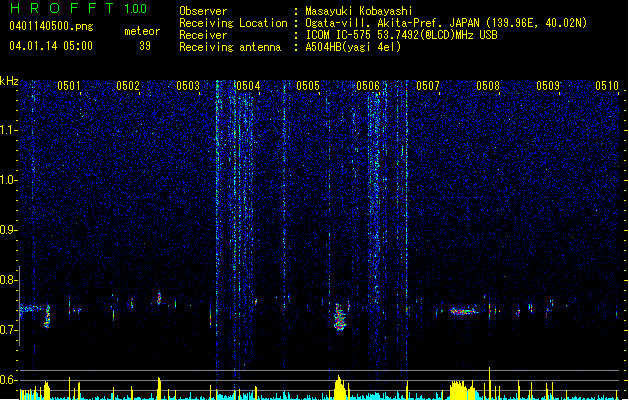Screen dimensions: 629x400
Task: Click the ICOM IC-575 receiver value
Action: pos(402,35)
